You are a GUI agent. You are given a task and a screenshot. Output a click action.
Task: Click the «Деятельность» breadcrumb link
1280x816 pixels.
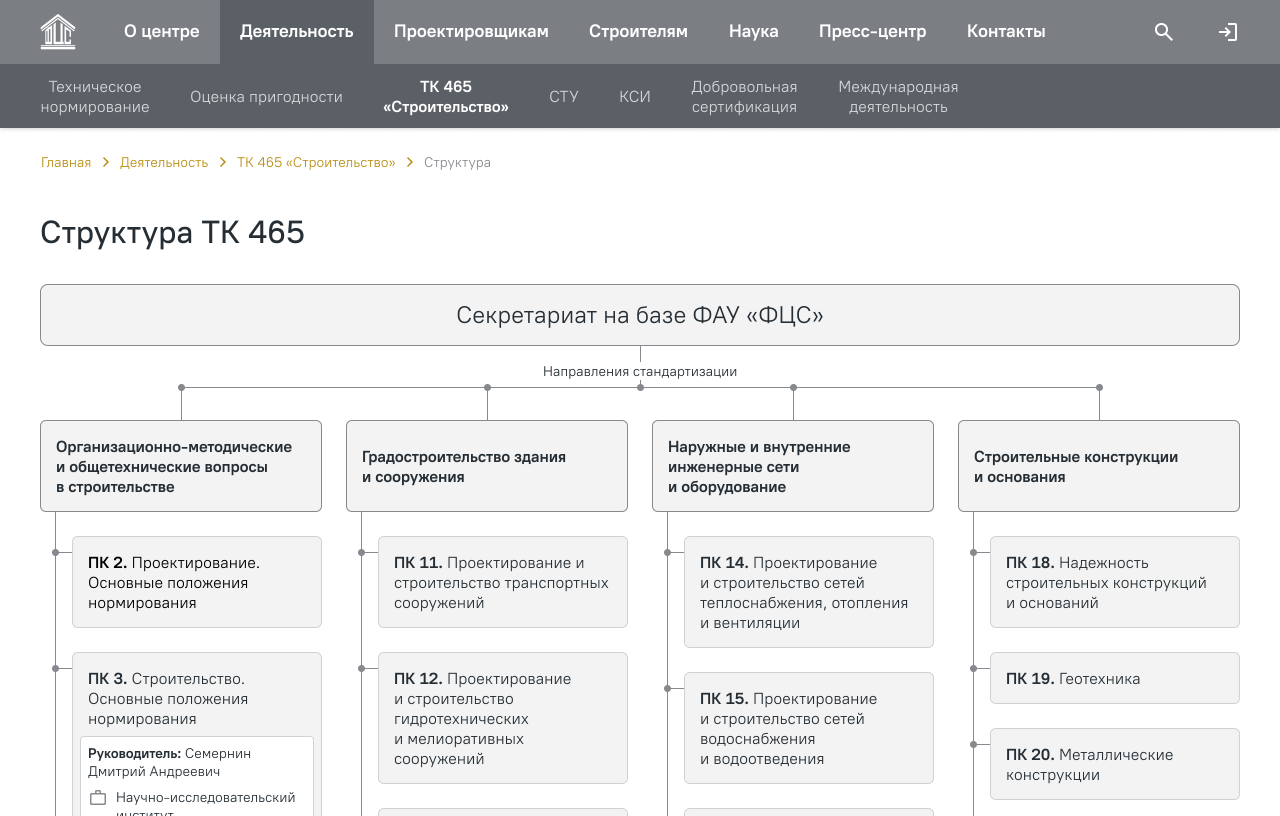pos(164,162)
